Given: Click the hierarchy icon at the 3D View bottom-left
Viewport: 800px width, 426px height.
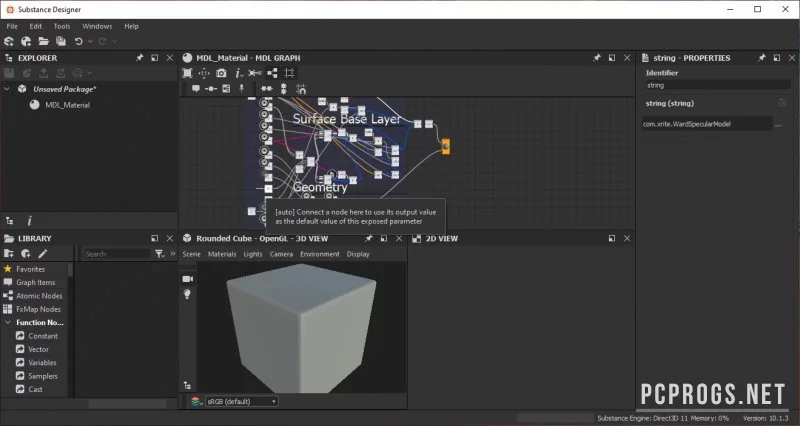Looking at the screenshot, I should click(x=187, y=385).
